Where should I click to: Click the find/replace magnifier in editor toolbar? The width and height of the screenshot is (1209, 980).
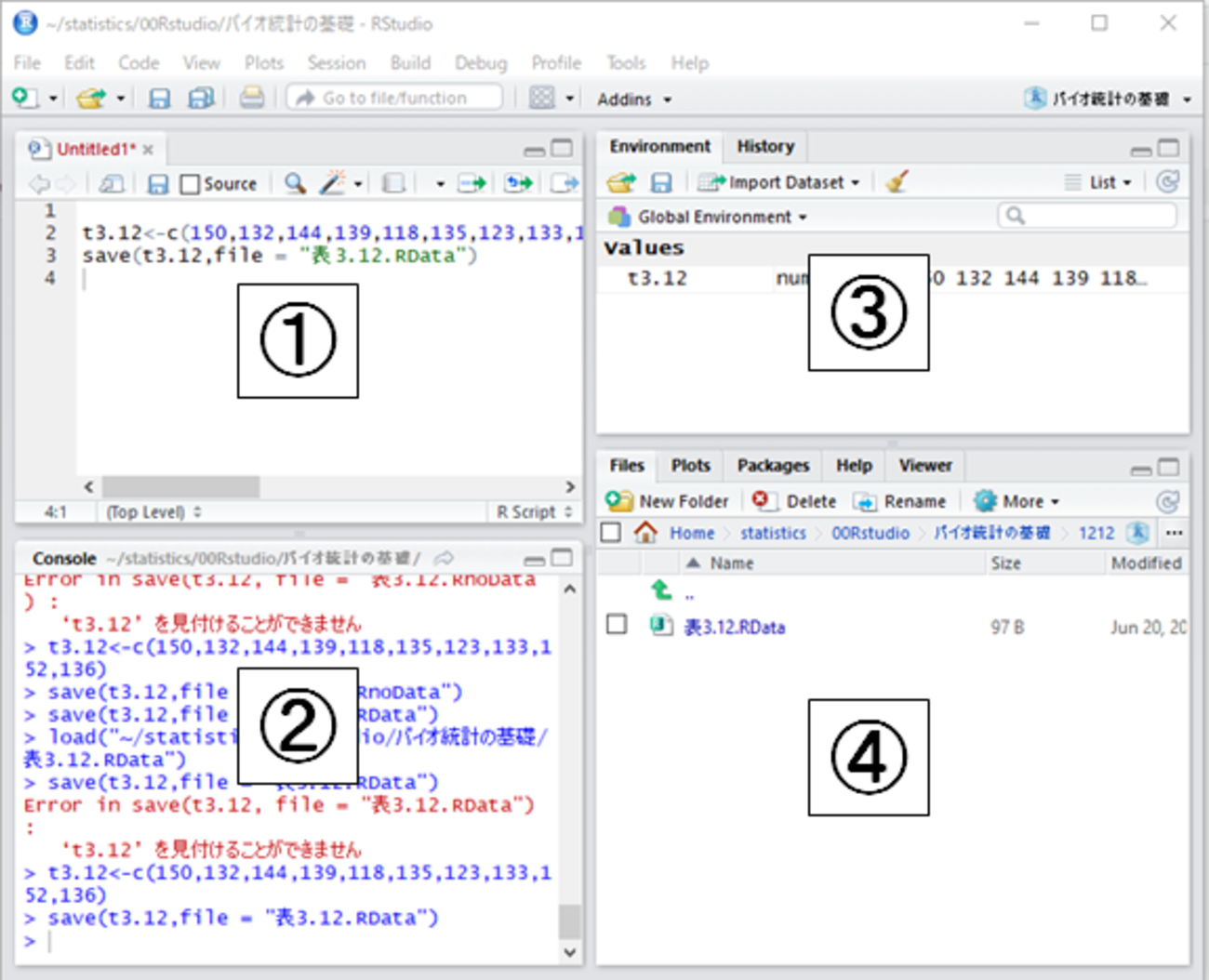(x=295, y=183)
